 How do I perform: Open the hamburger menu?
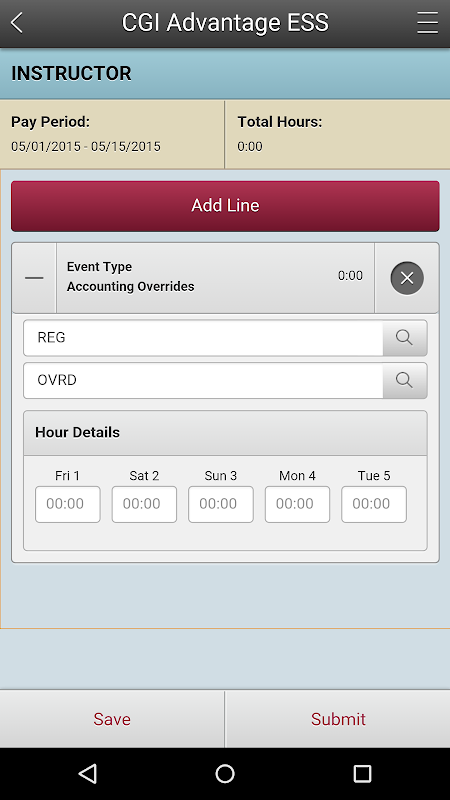point(427,23)
